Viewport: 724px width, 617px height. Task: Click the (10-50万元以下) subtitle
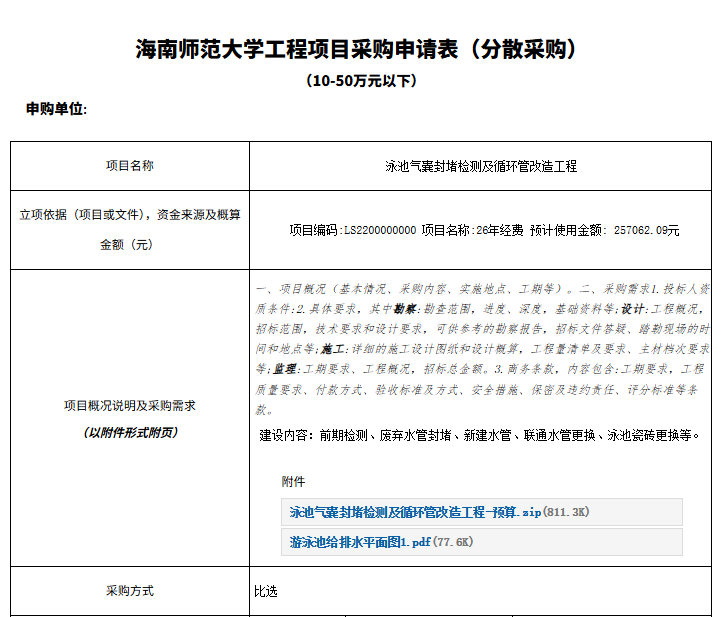point(361,81)
